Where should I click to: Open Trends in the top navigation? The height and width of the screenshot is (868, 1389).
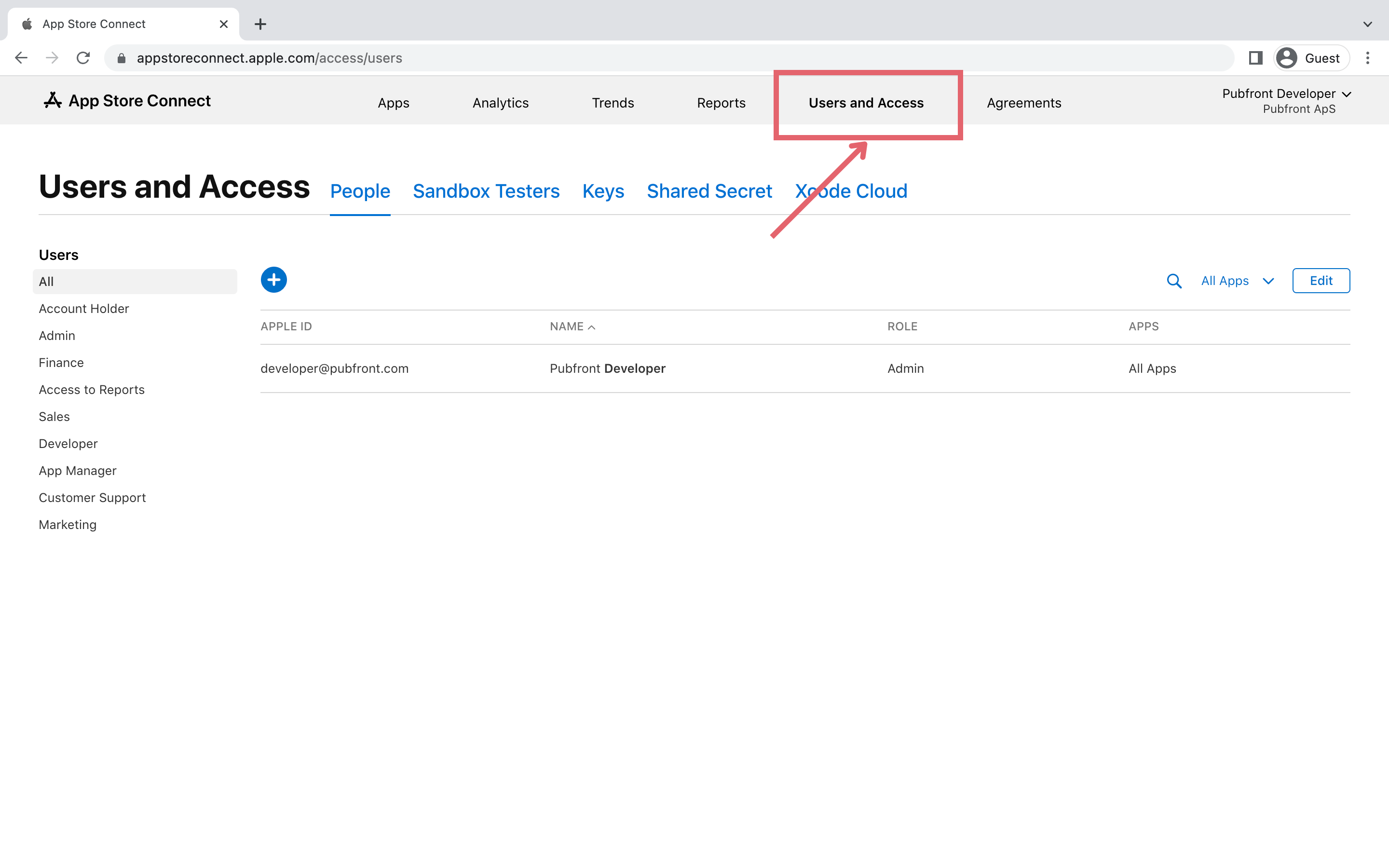pos(613,103)
